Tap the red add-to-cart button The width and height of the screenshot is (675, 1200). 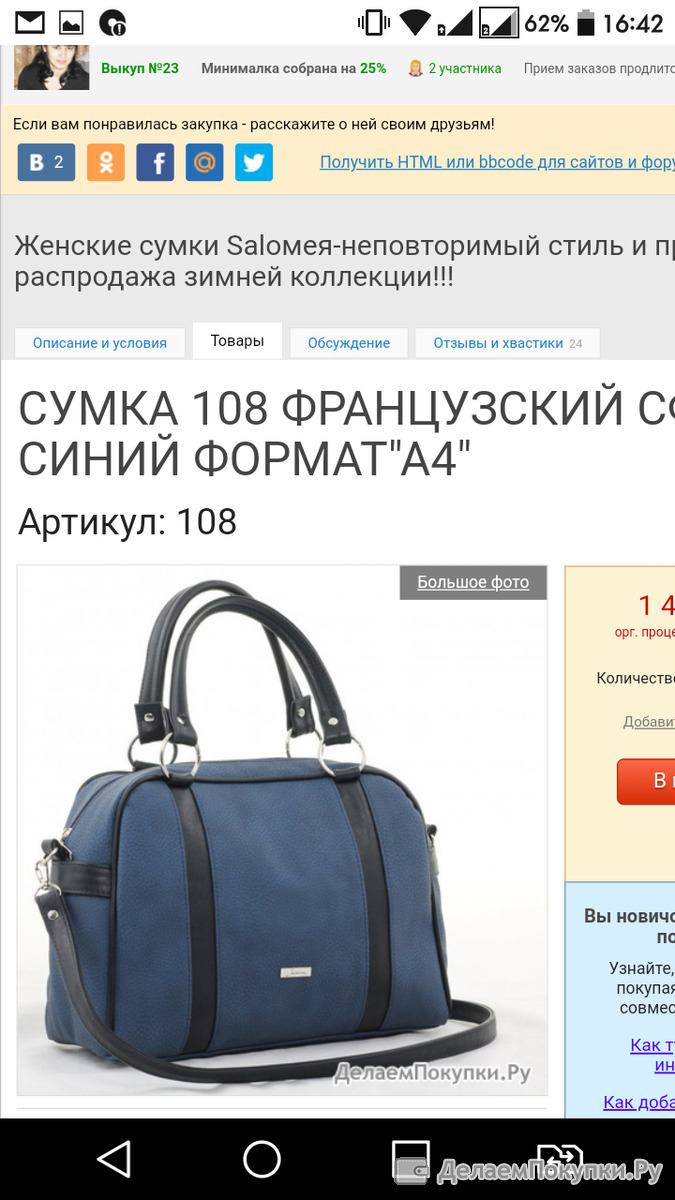(x=646, y=781)
